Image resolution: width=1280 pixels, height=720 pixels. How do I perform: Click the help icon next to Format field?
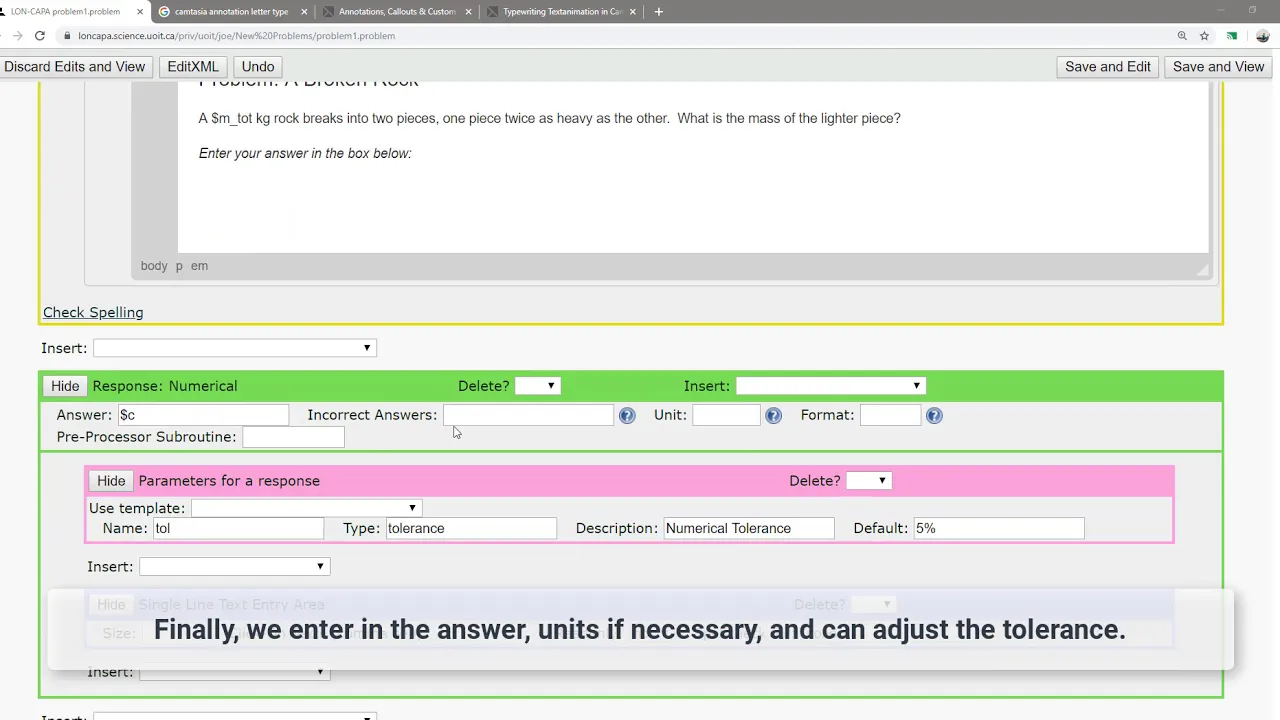[934, 415]
